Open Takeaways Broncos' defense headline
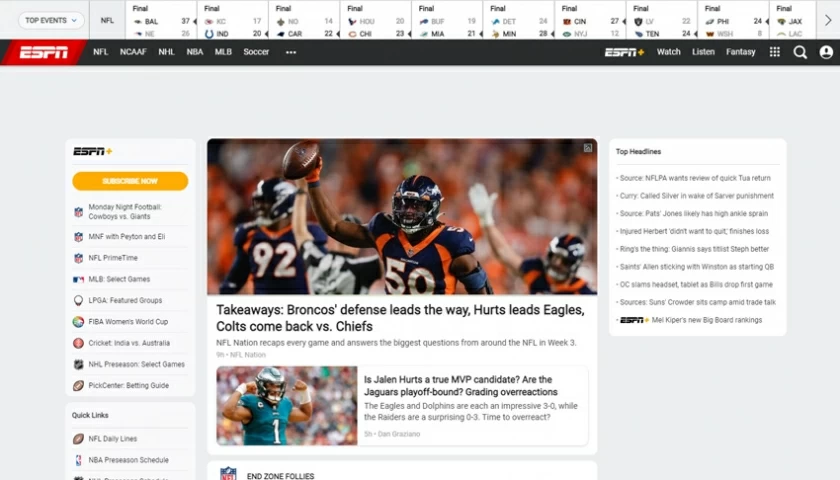 400,318
